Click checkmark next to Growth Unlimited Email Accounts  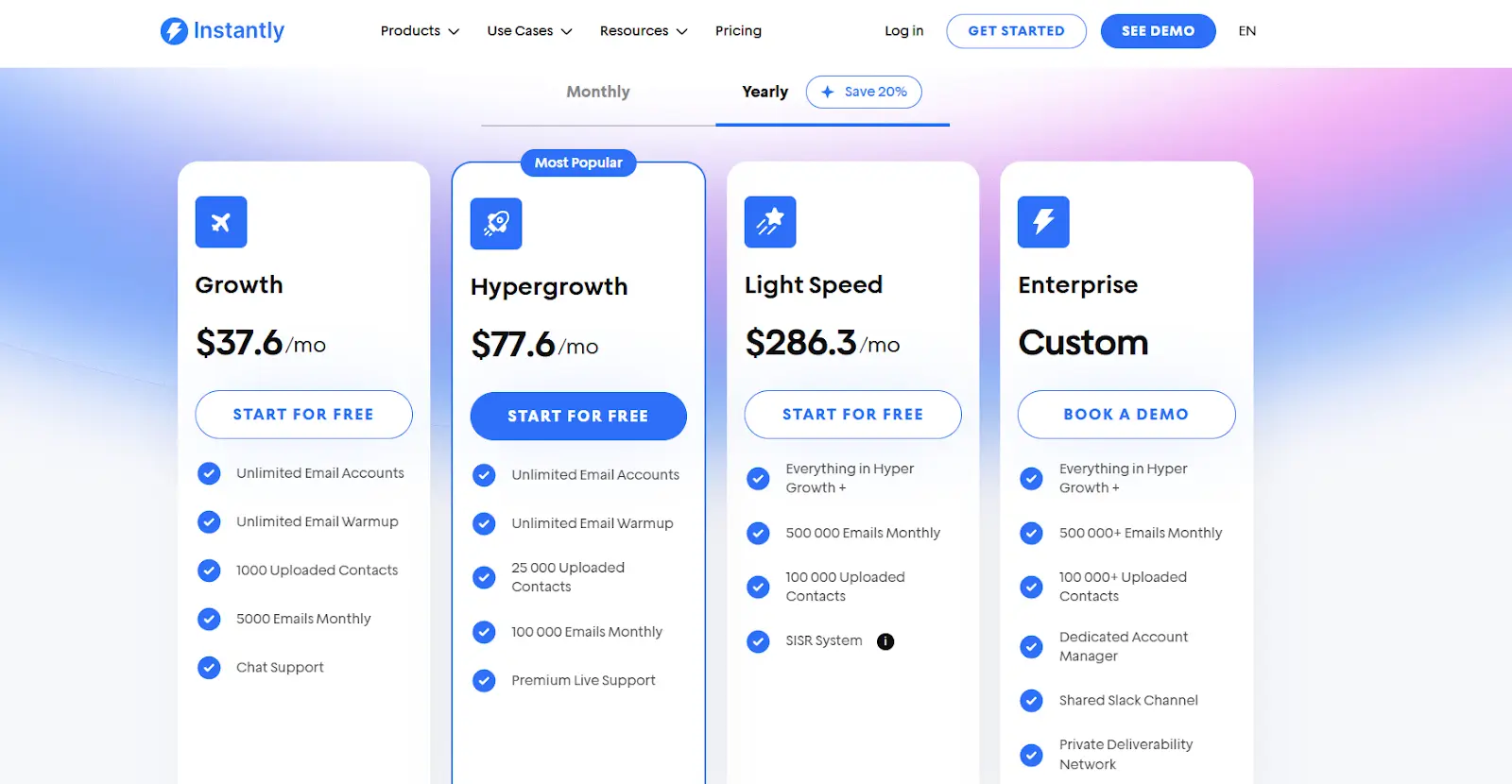209,473
